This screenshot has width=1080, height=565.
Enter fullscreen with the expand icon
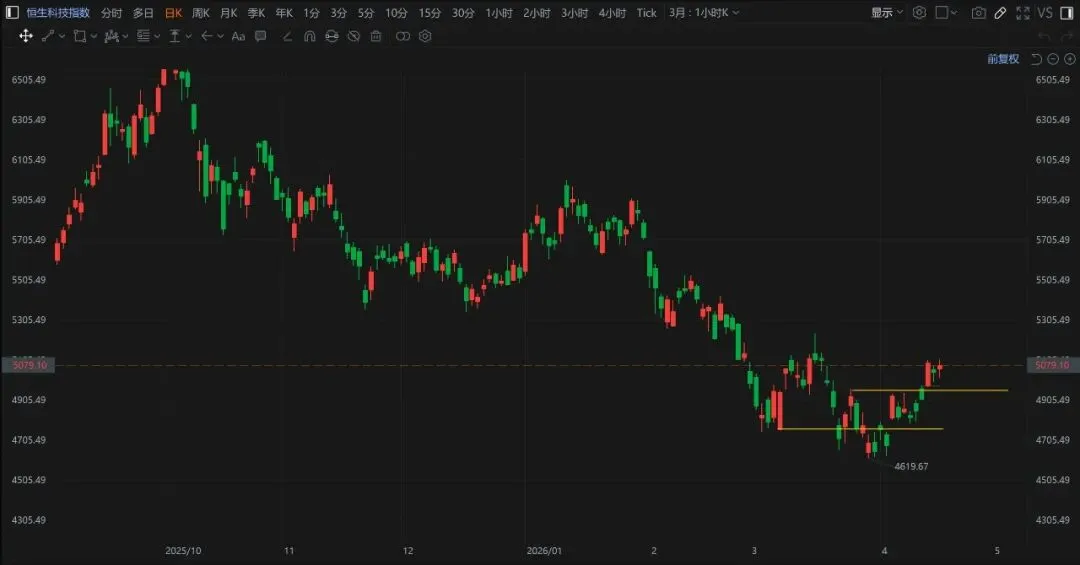click(1023, 12)
